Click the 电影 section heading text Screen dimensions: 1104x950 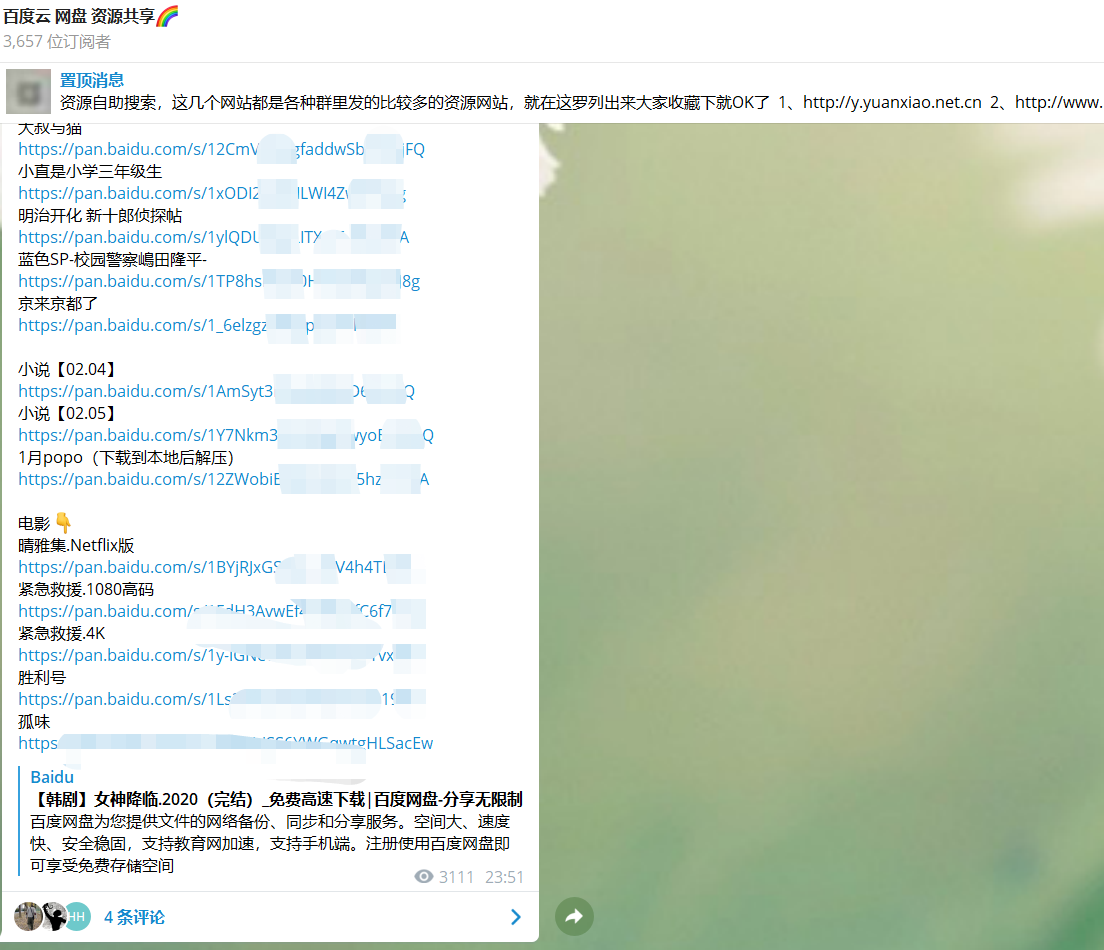(34, 524)
